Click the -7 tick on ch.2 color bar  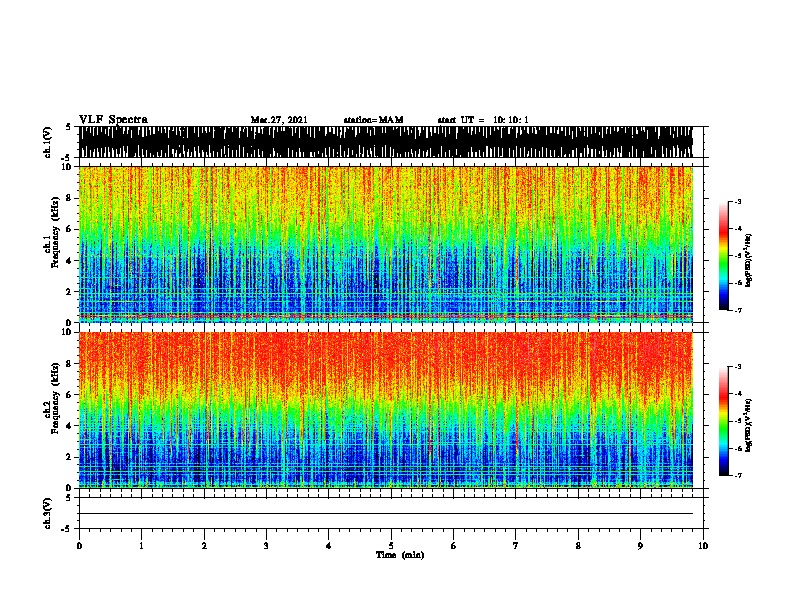737,476
